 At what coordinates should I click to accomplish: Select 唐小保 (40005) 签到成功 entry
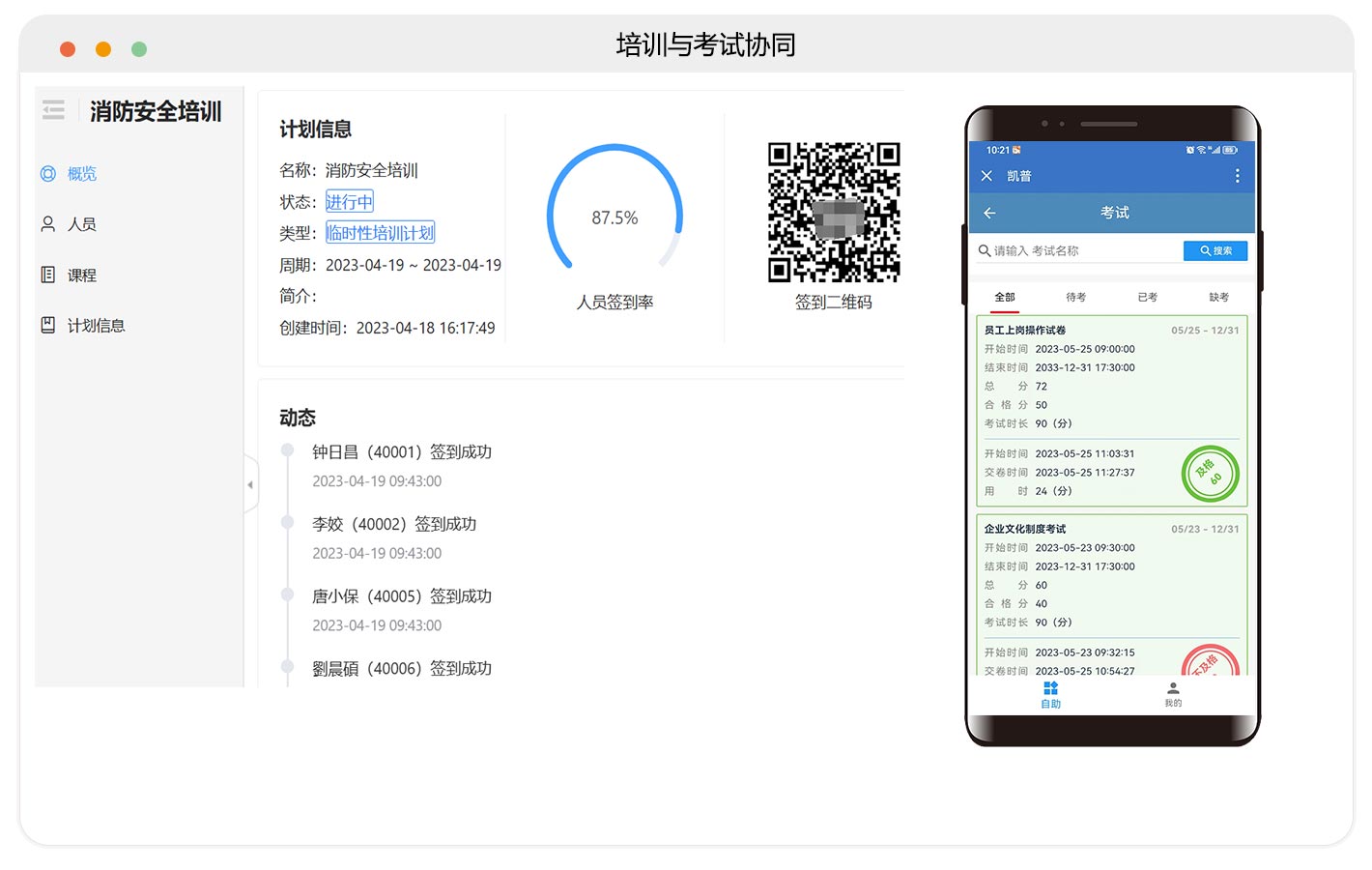click(x=402, y=596)
